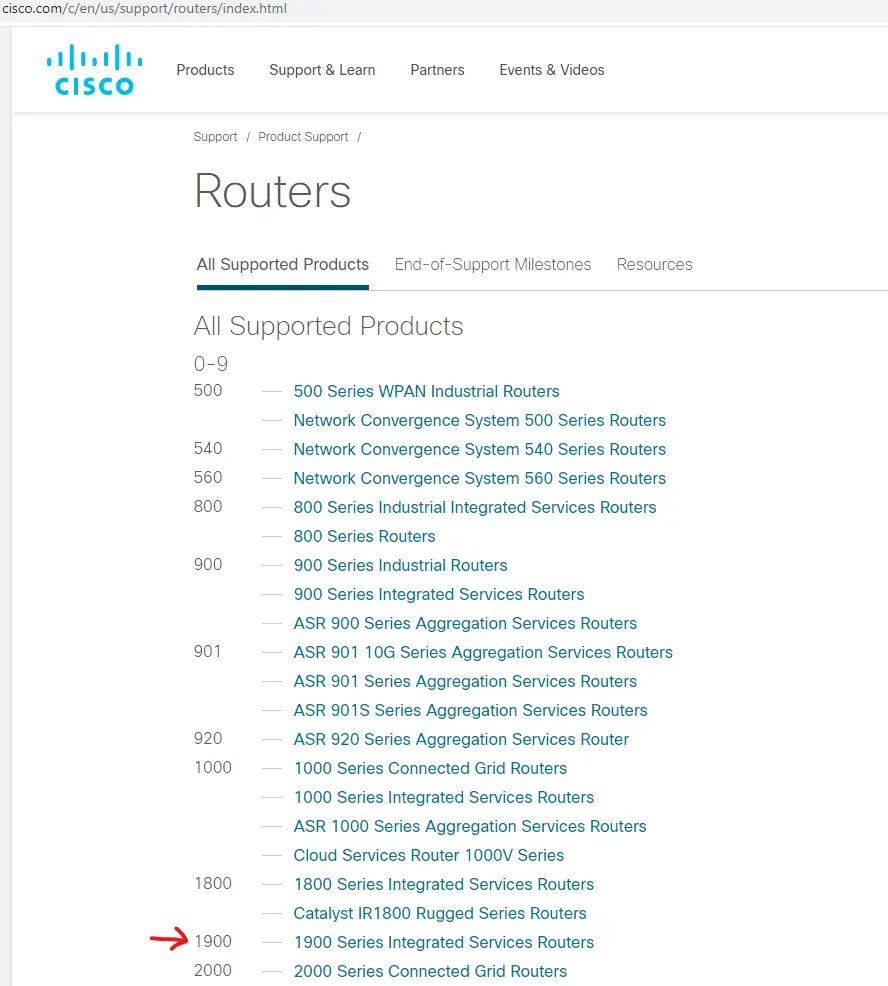
Task: Click the Routers page heading
Action: [272, 191]
